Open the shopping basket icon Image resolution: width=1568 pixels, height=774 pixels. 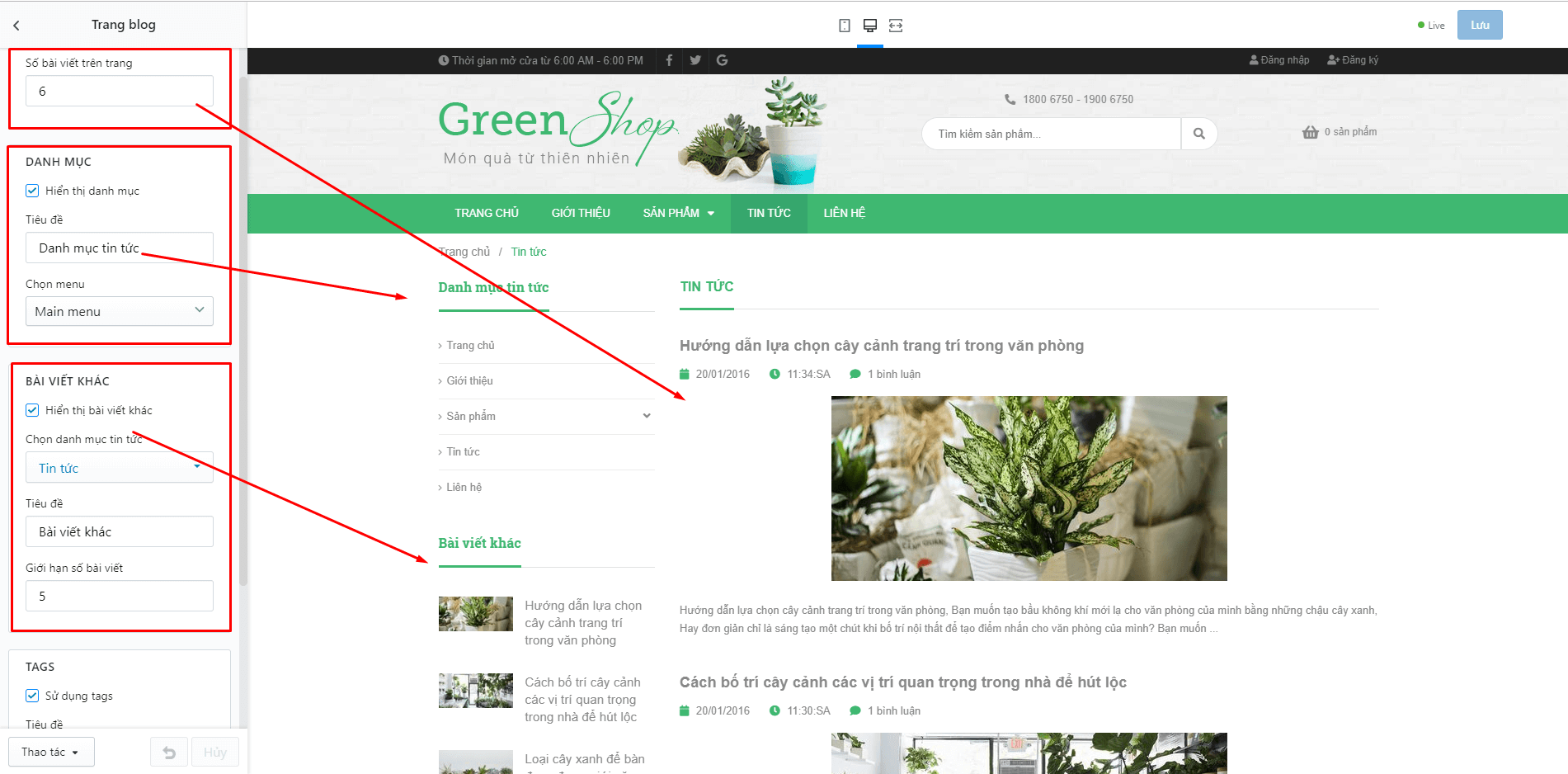pyautogui.click(x=1311, y=132)
